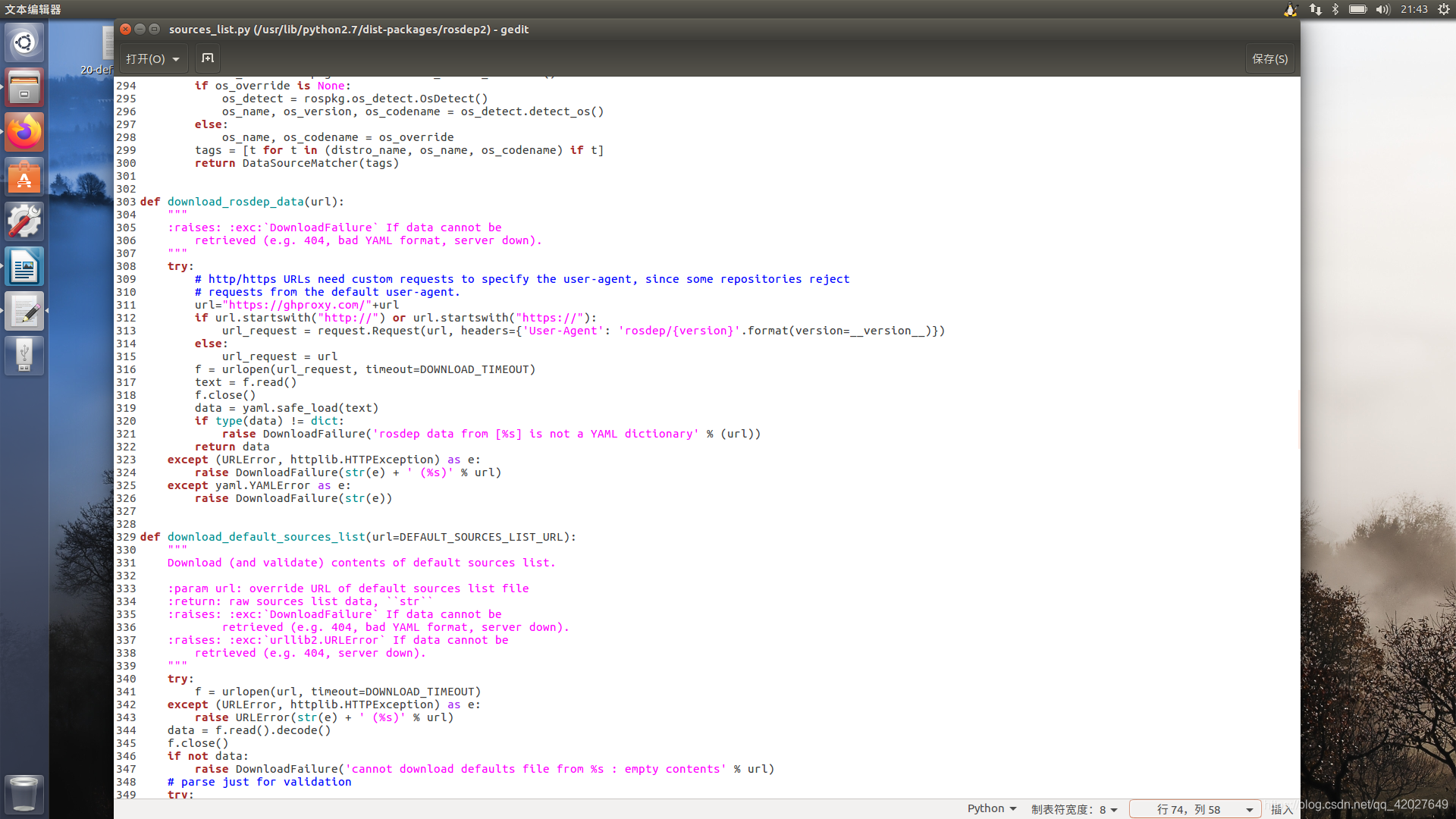
Task: Click the network connection indicator
Action: pos(1316,9)
